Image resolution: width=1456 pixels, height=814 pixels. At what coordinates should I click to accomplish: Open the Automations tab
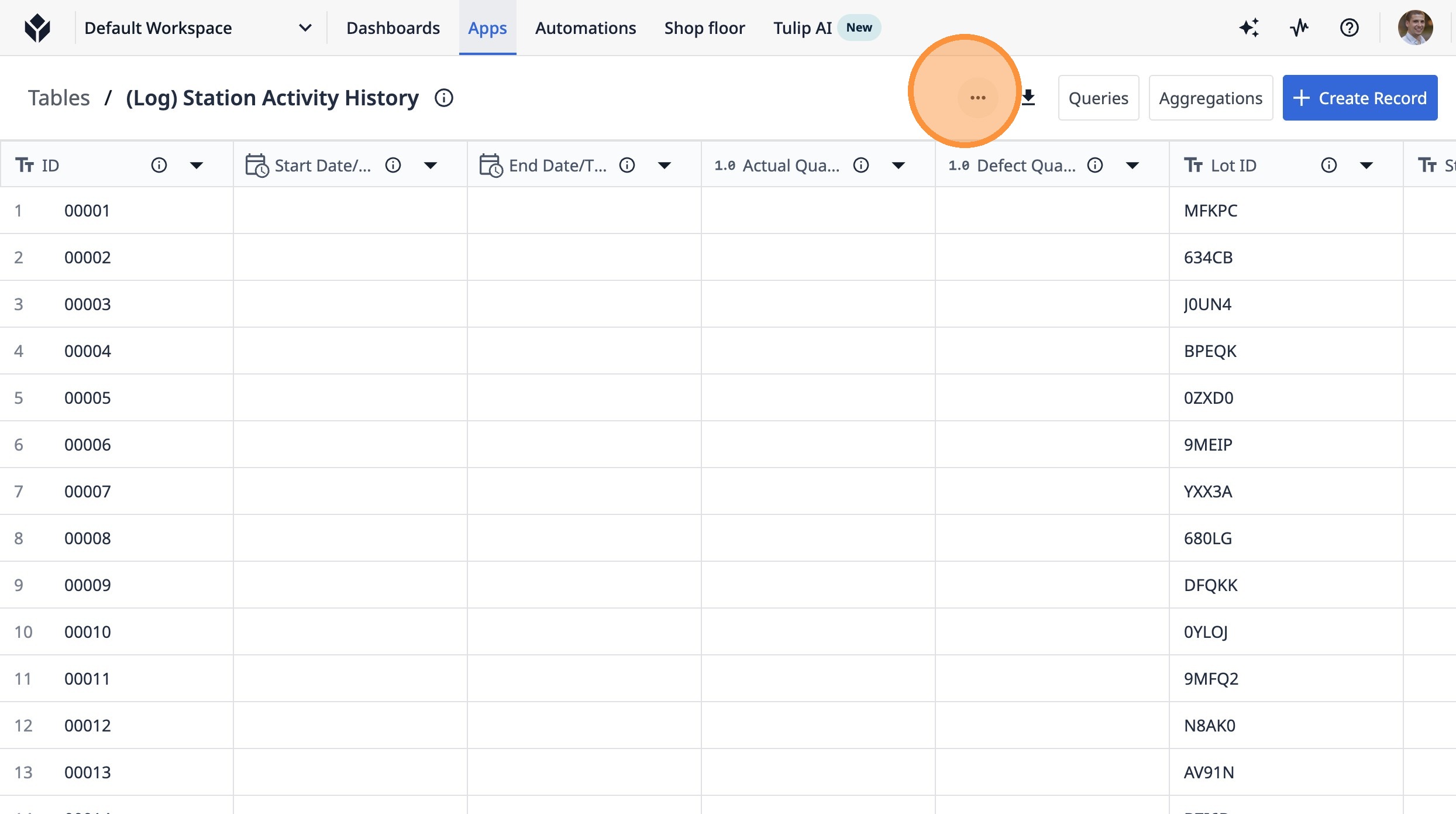[585, 28]
